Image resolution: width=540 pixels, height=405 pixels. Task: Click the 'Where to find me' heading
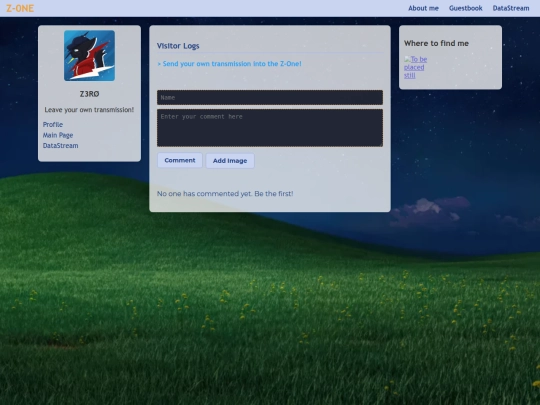tap(436, 43)
